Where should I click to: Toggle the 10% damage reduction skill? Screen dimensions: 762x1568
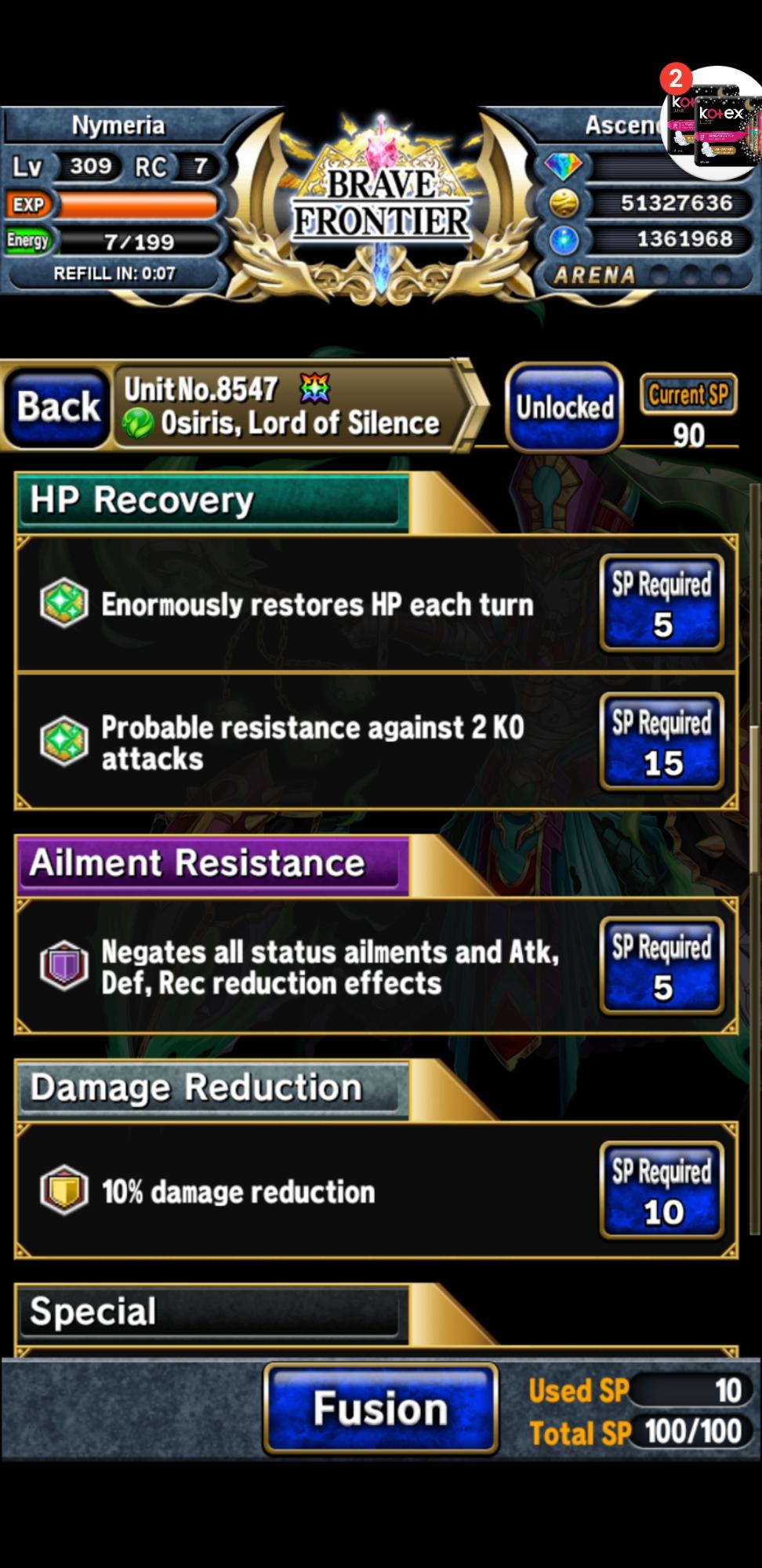[376, 1190]
